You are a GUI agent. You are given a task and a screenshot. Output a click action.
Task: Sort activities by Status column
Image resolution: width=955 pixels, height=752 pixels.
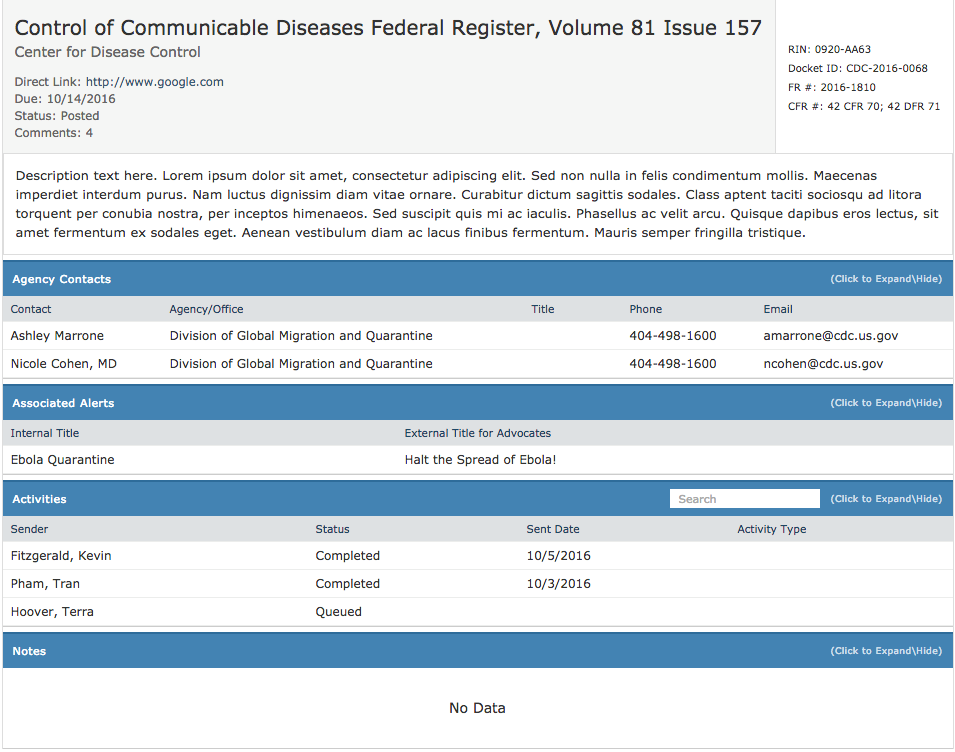[x=333, y=529]
